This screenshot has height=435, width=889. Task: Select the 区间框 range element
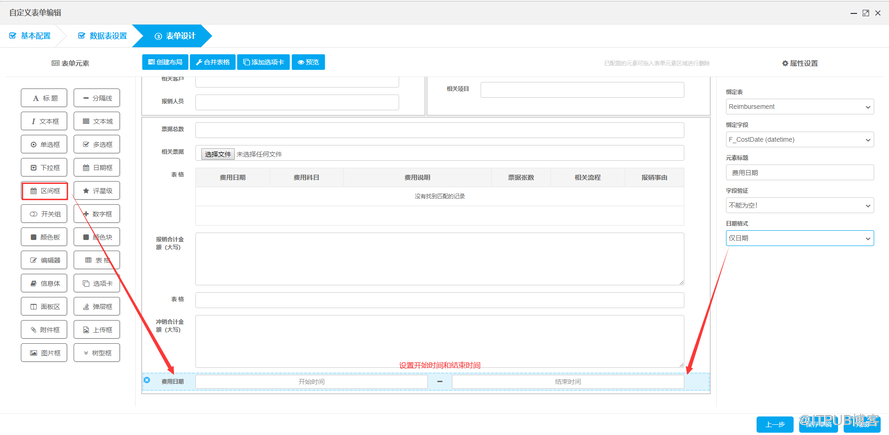tap(44, 190)
